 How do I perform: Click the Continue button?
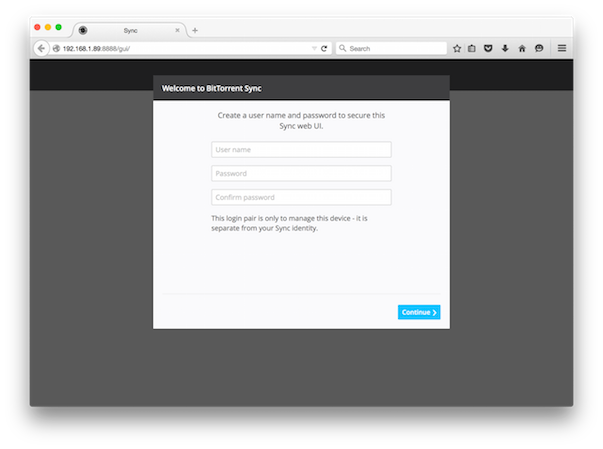pos(419,312)
